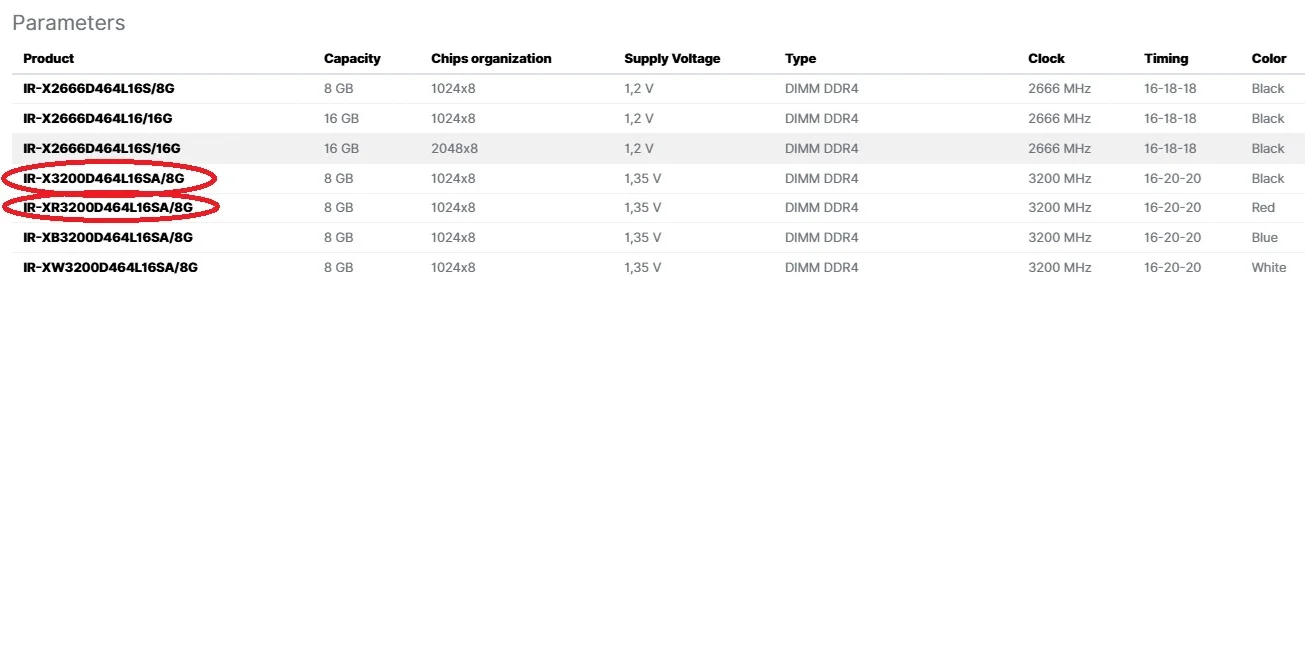Click the Color column header
Image resolution: width=1305 pixels, height=648 pixels.
coord(1269,58)
